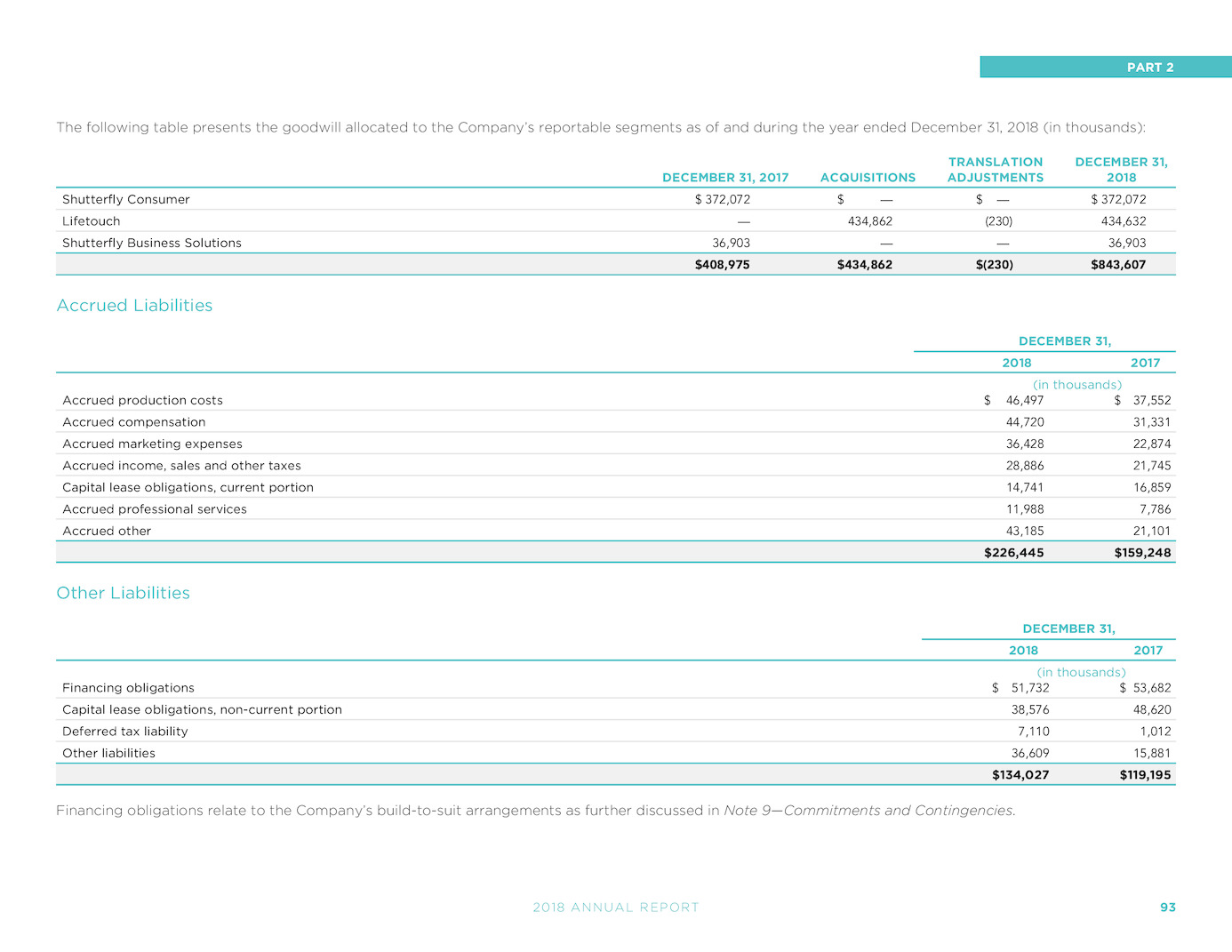Viewport: 1232px width, 952px height.
Task: Click the page number '93'
Action: click(1168, 908)
